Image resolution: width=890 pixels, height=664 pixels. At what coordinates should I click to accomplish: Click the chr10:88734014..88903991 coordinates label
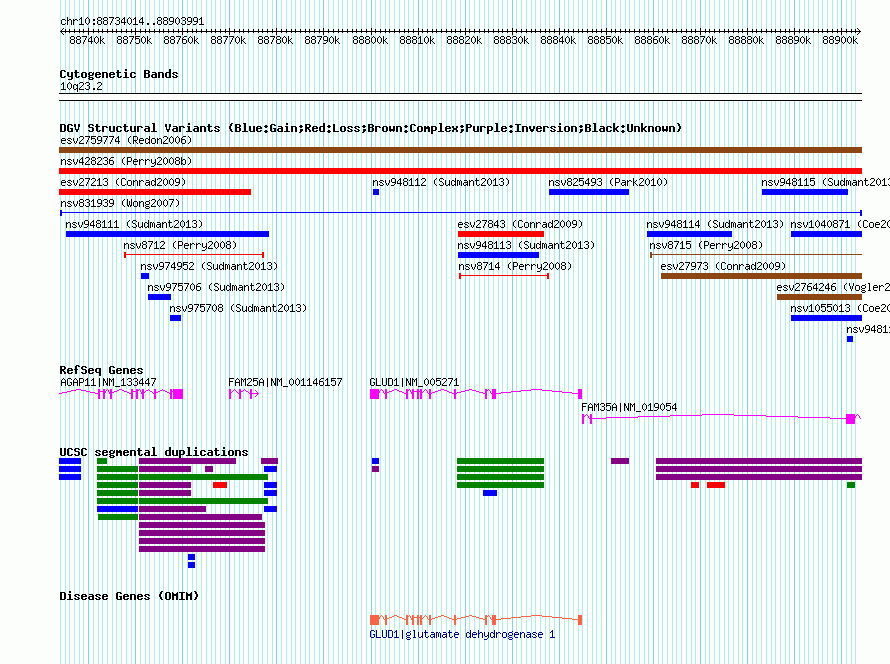[x=132, y=22]
